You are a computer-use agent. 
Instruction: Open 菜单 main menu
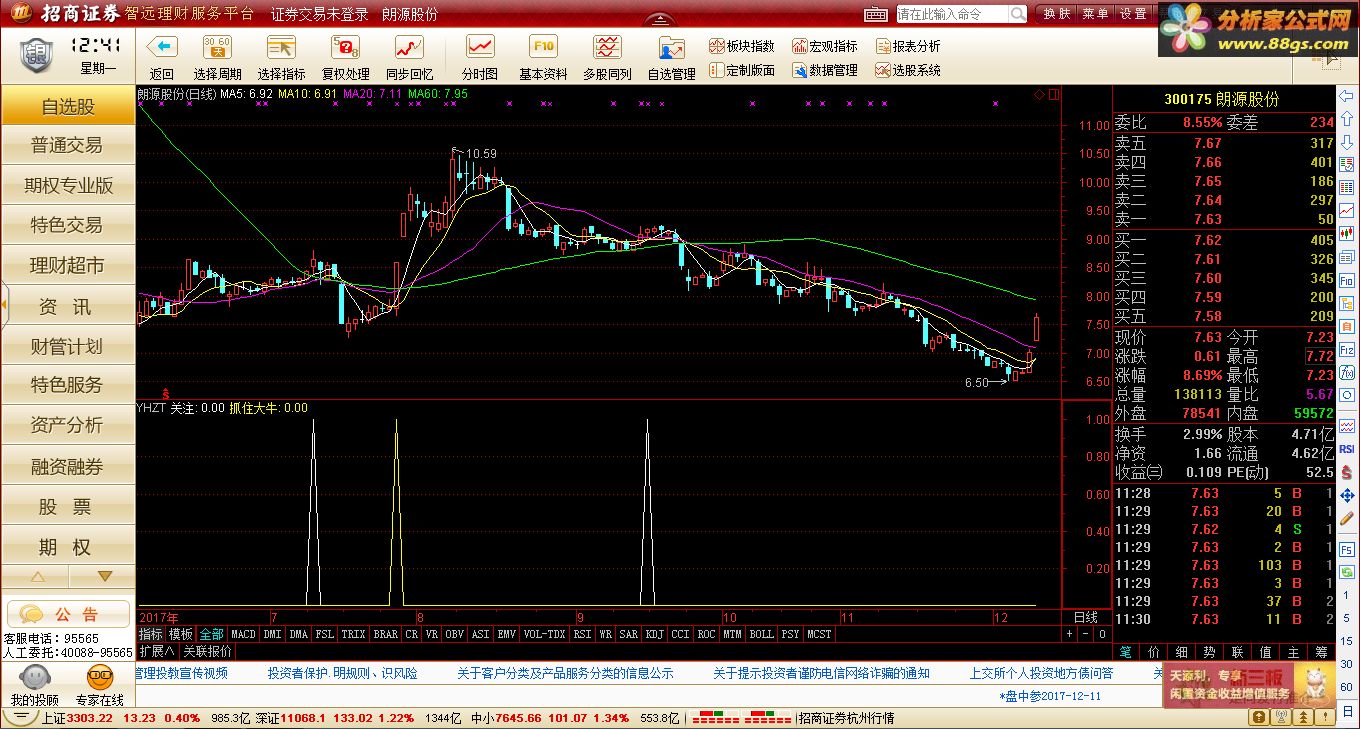(x=1095, y=14)
